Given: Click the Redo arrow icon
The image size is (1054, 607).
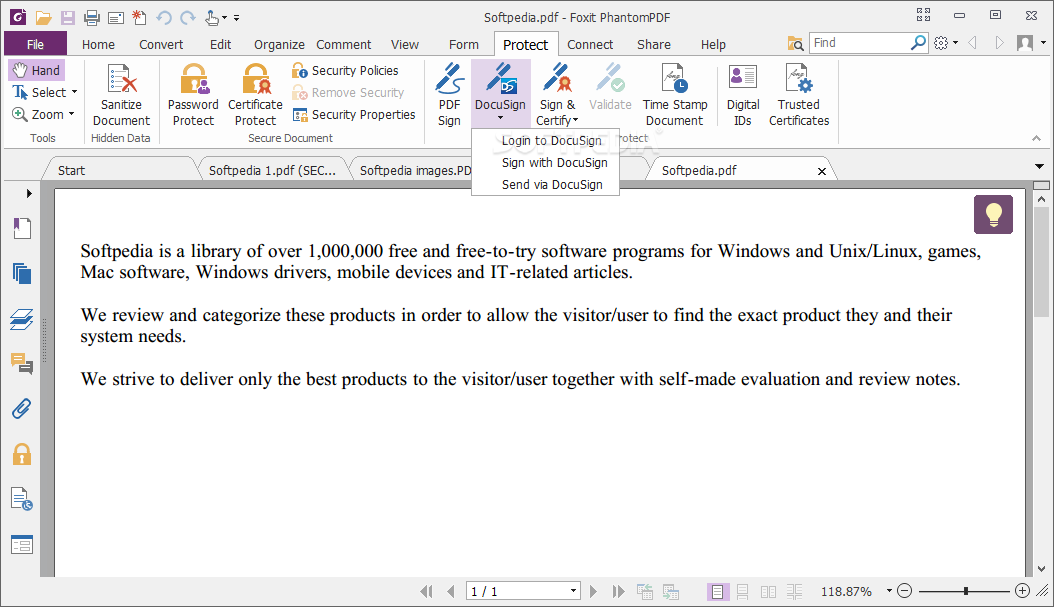Looking at the screenshot, I should pyautogui.click(x=188, y=18).
